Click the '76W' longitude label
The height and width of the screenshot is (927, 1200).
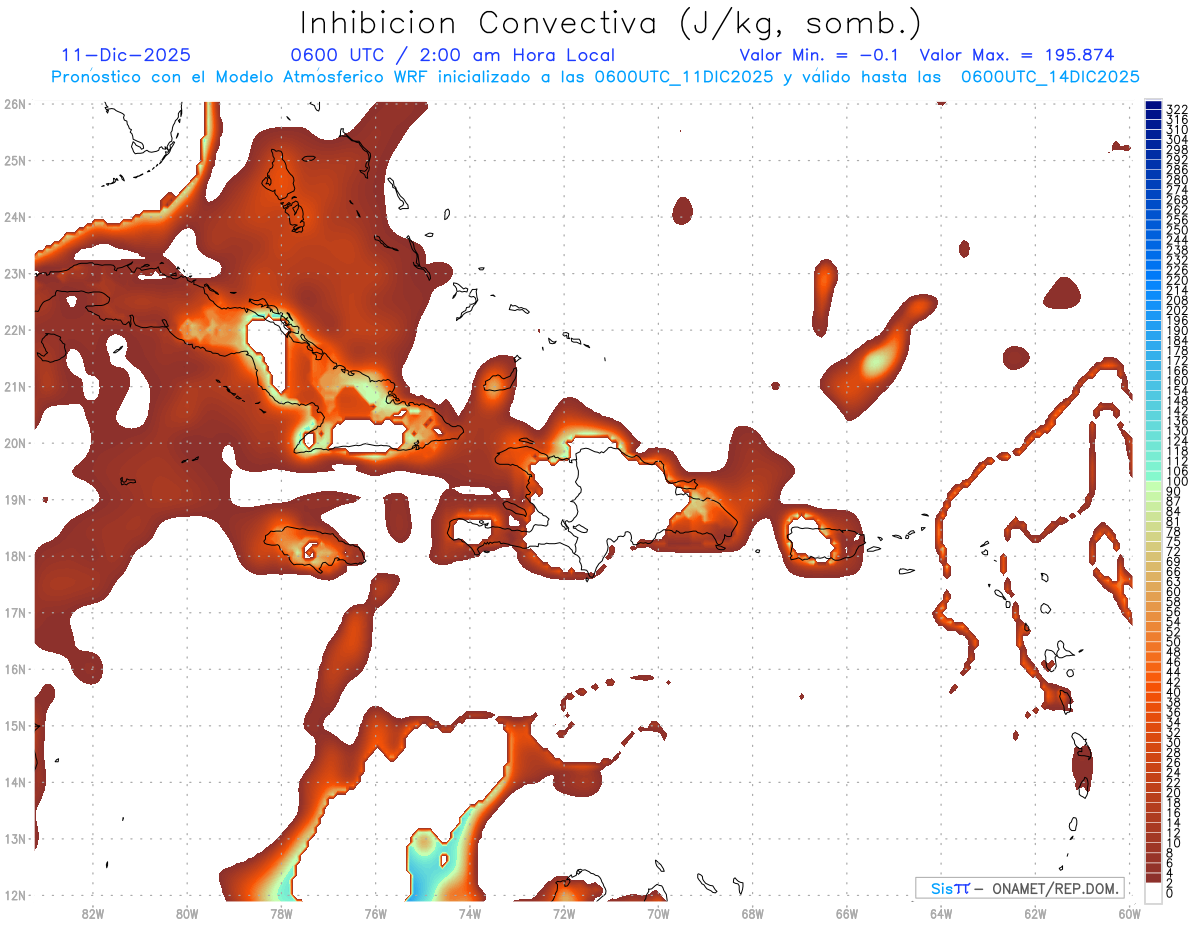(x=375, y=913)
